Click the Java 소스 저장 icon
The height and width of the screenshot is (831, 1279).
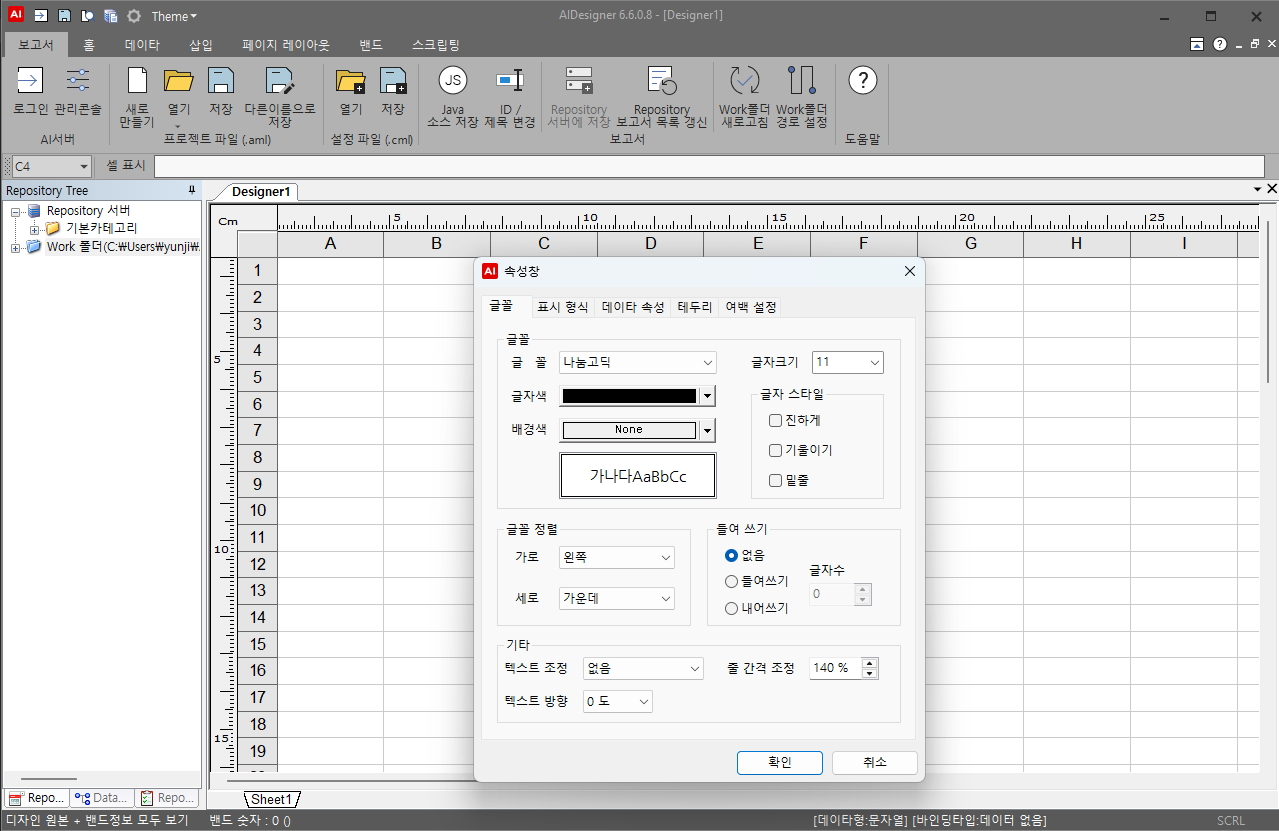click(453, 82)
